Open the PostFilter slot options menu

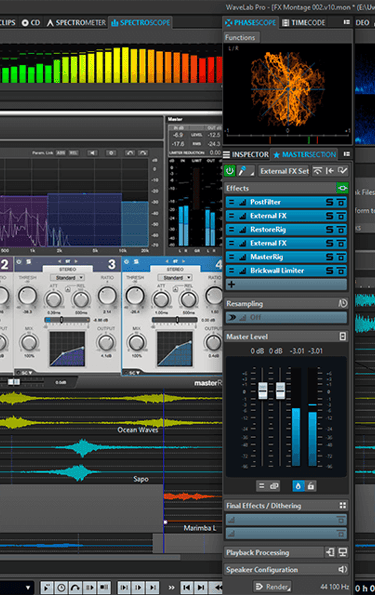(231, 202)
